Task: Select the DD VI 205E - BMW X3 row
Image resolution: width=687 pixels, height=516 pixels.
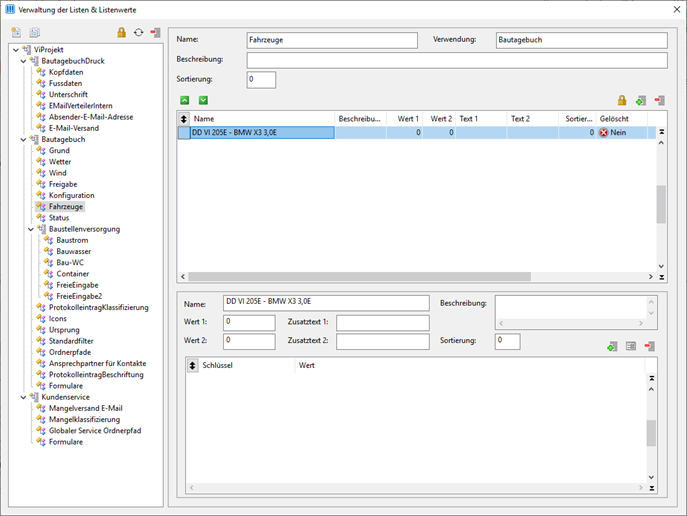Action: click(x=416, y=132)
